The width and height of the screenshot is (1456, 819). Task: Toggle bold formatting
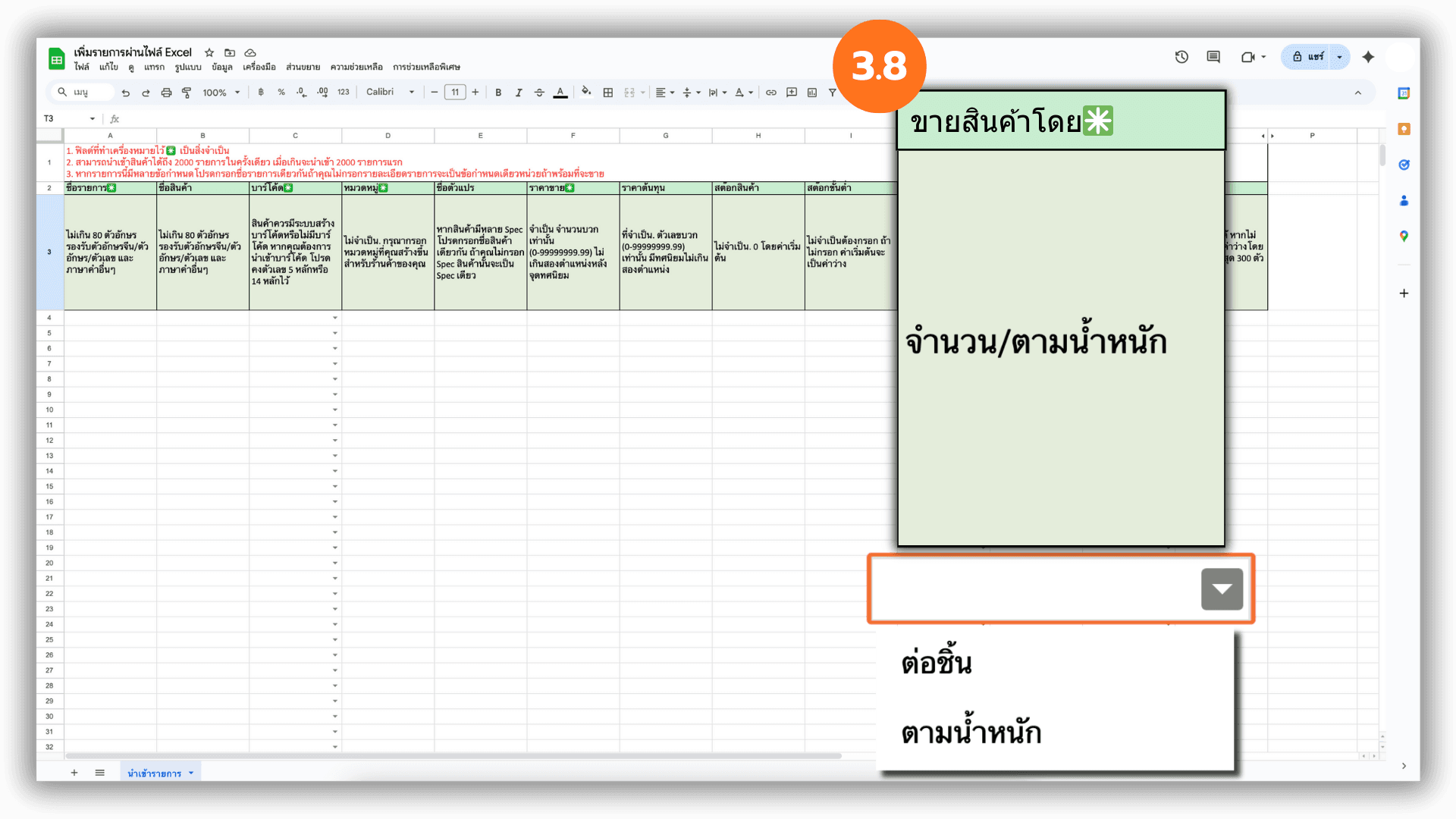coord(498,93)
